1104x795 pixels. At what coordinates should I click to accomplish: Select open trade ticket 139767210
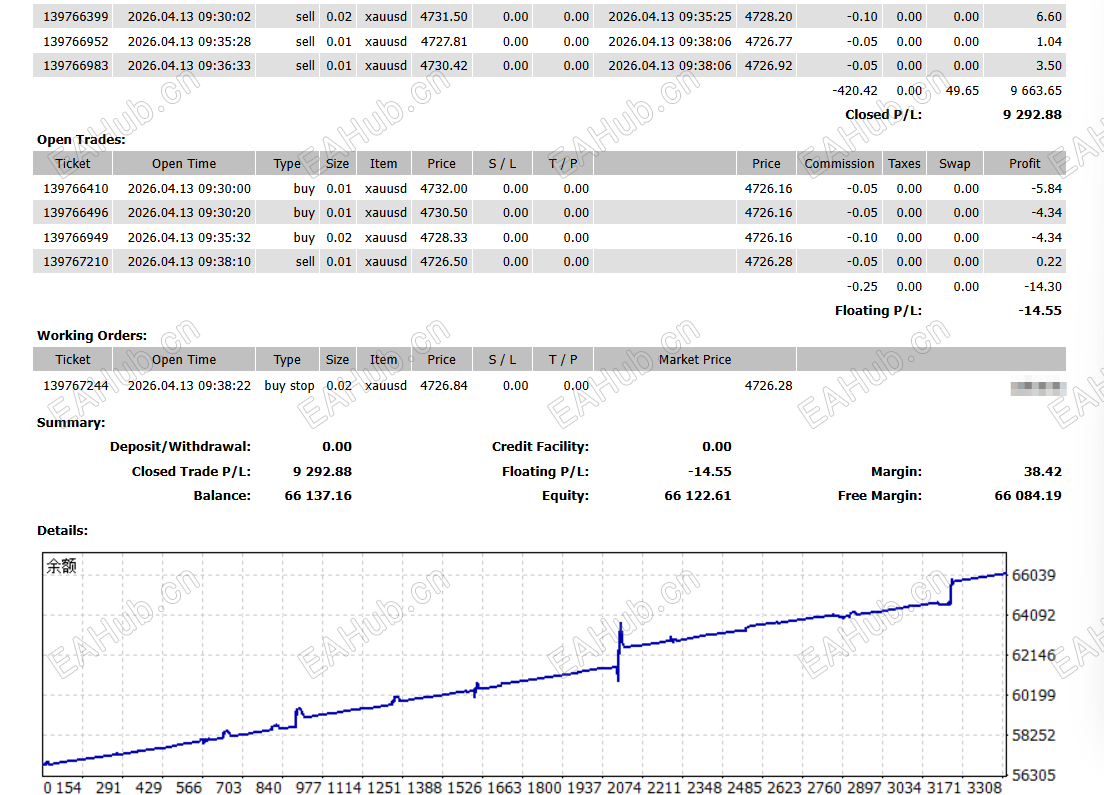coord(76,262)
